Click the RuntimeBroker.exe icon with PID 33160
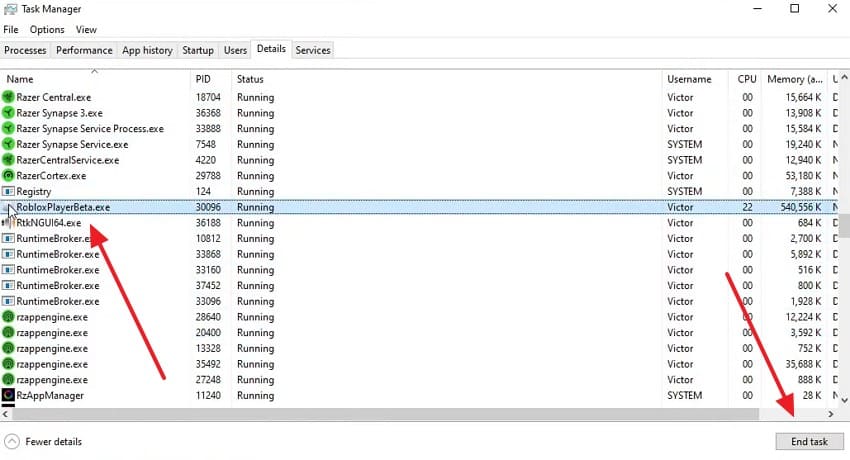Viewport: 850px width, 460px height. pyautogui.click(x=8, y=270)
